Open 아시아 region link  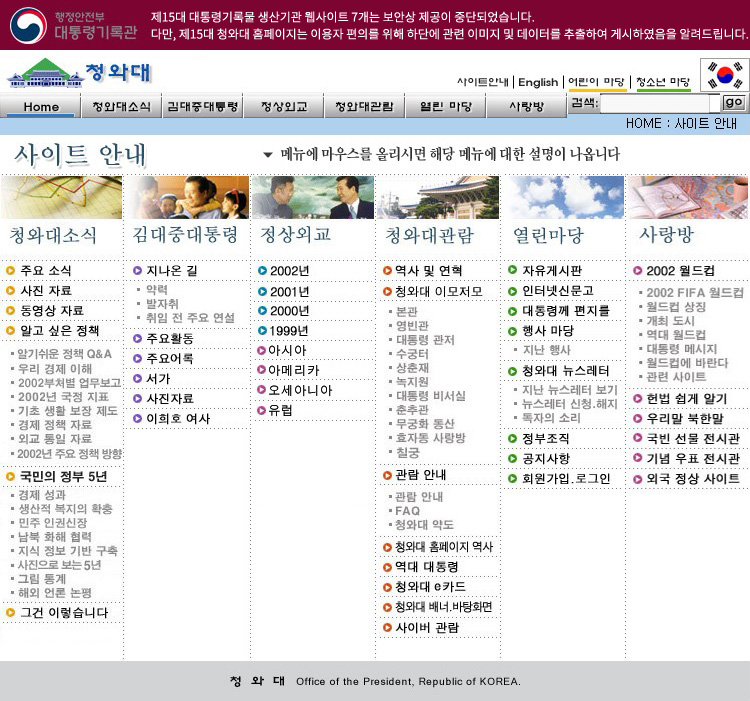point(287,350)
